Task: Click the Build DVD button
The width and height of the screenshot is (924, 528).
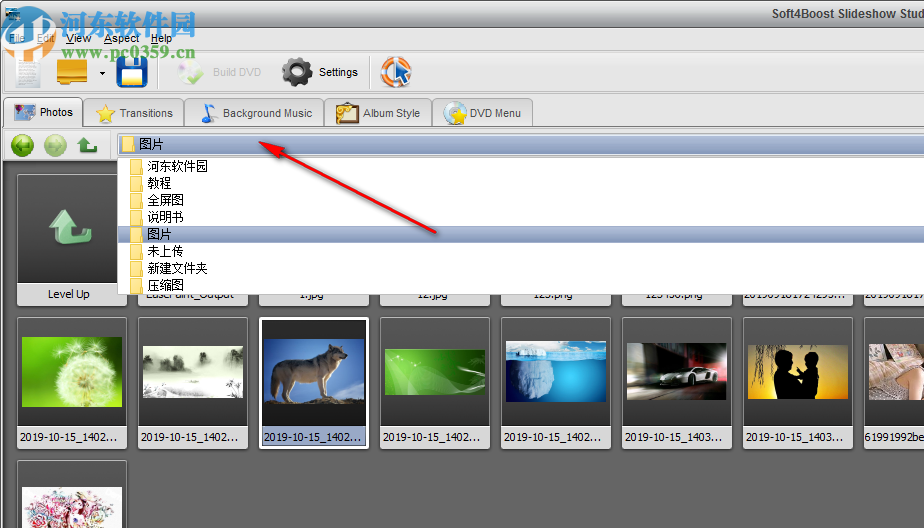Action: click(x=219, y=72)
